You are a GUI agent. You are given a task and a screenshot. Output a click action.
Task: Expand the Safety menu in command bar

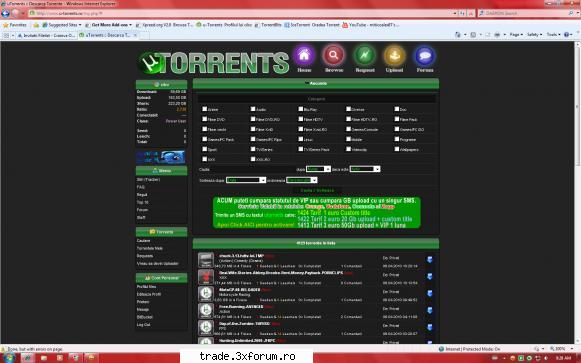[534, 34]
